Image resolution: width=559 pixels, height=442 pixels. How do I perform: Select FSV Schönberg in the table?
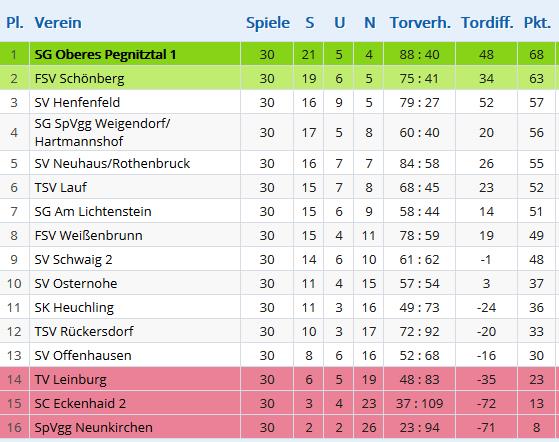click(x=79, y=78)
